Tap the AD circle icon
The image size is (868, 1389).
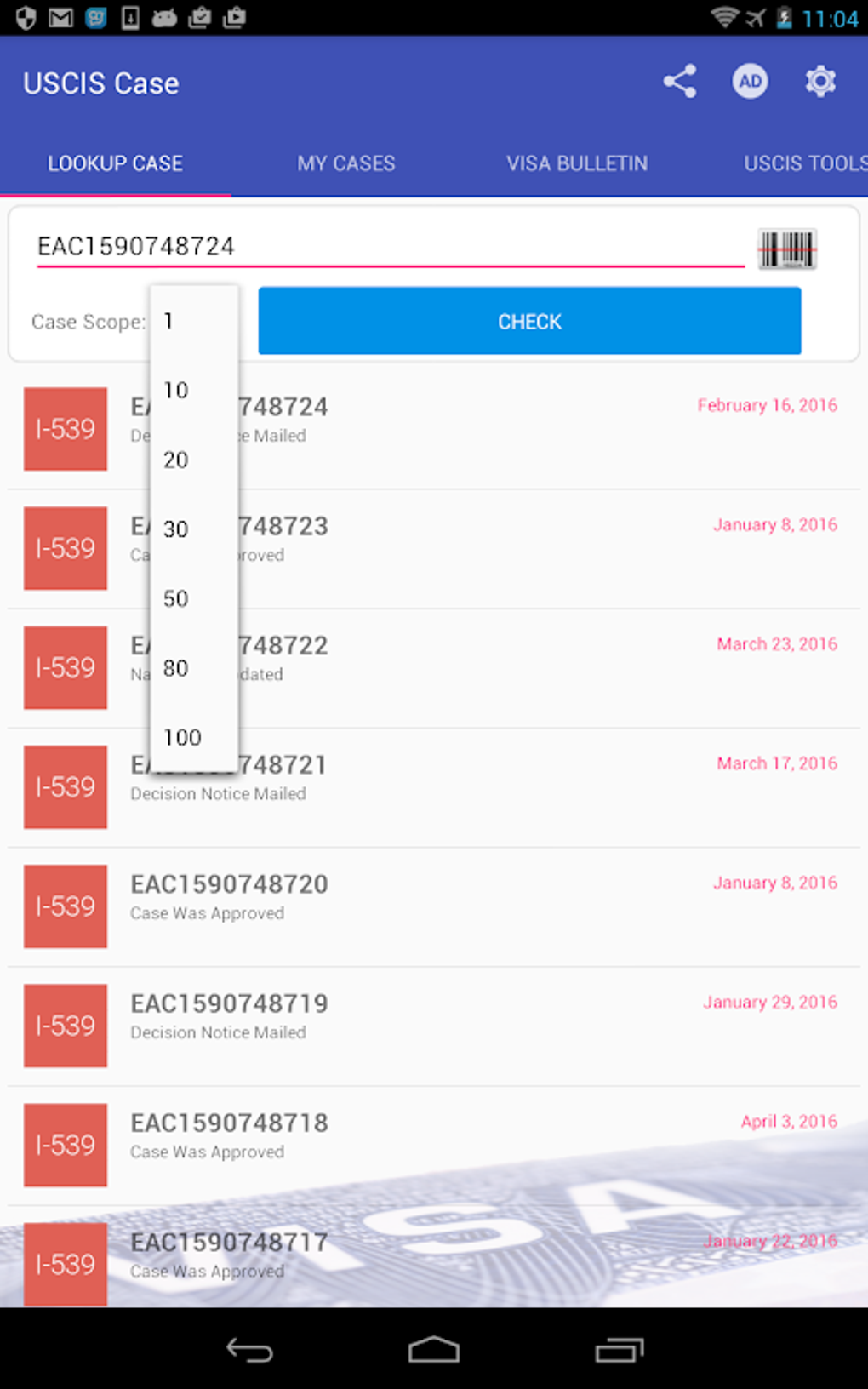tap(750, 82)
